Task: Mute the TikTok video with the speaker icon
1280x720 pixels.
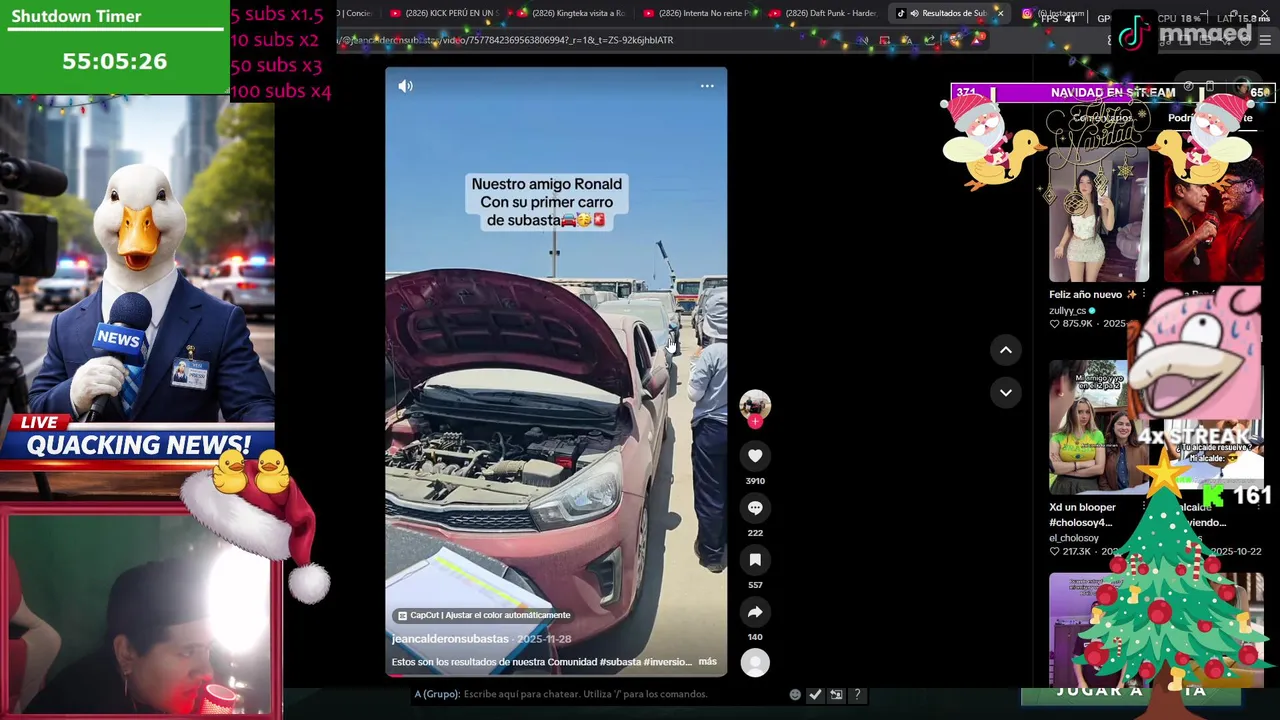Action: 405,86
